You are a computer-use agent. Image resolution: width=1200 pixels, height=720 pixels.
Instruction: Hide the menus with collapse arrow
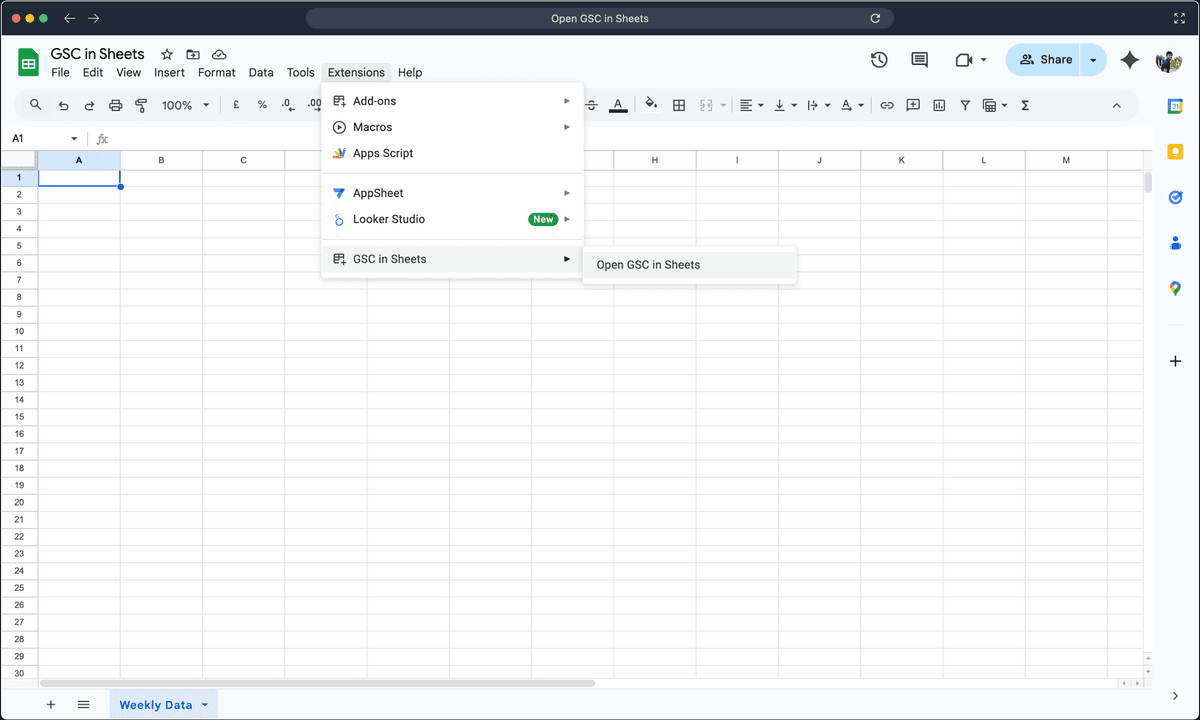pyautogui.click(x=1117, y=105)
